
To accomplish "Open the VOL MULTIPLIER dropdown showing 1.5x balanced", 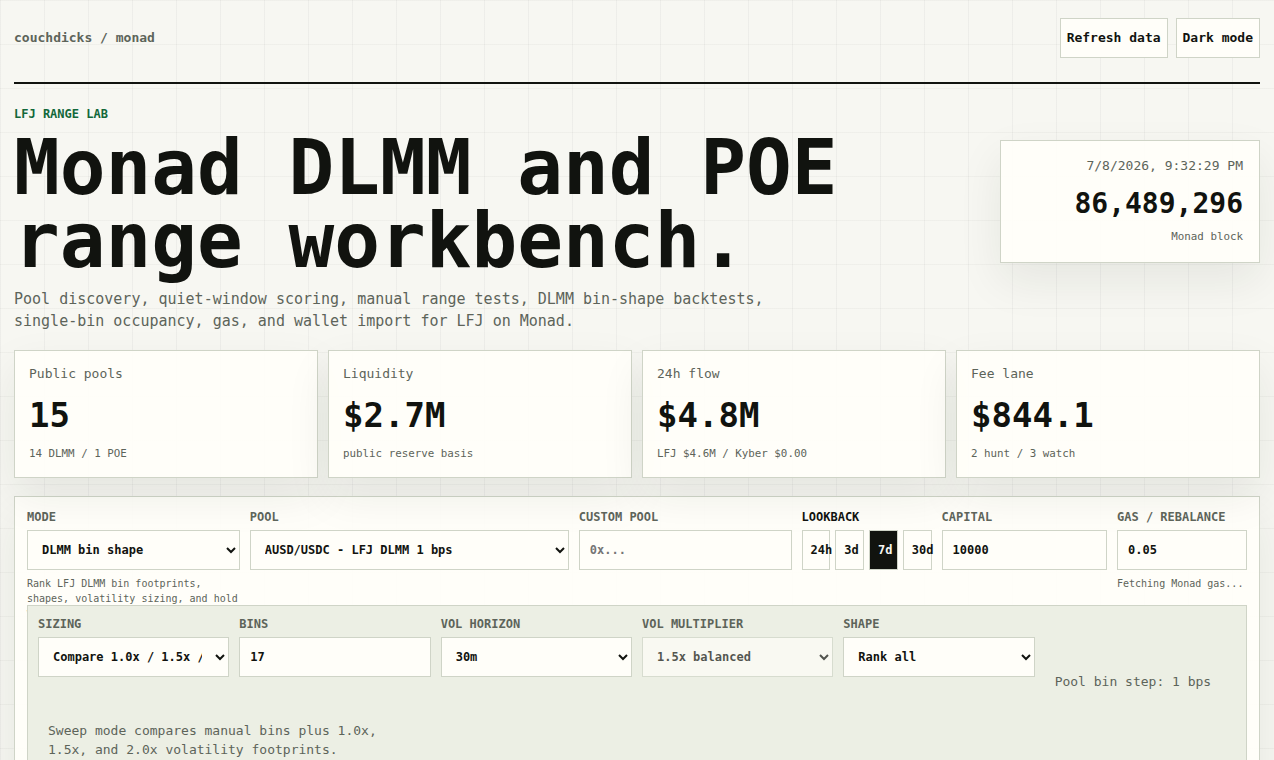I will point(737,657).
